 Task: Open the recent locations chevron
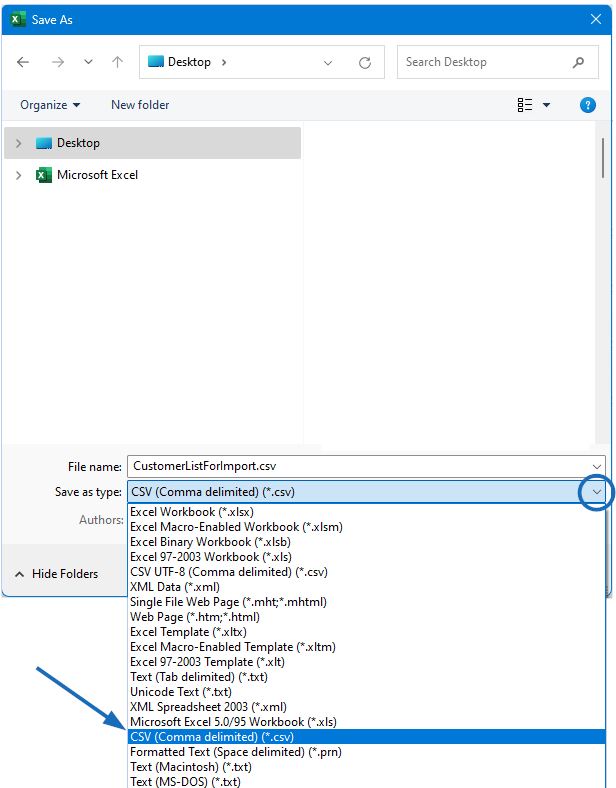click(88, 62)
